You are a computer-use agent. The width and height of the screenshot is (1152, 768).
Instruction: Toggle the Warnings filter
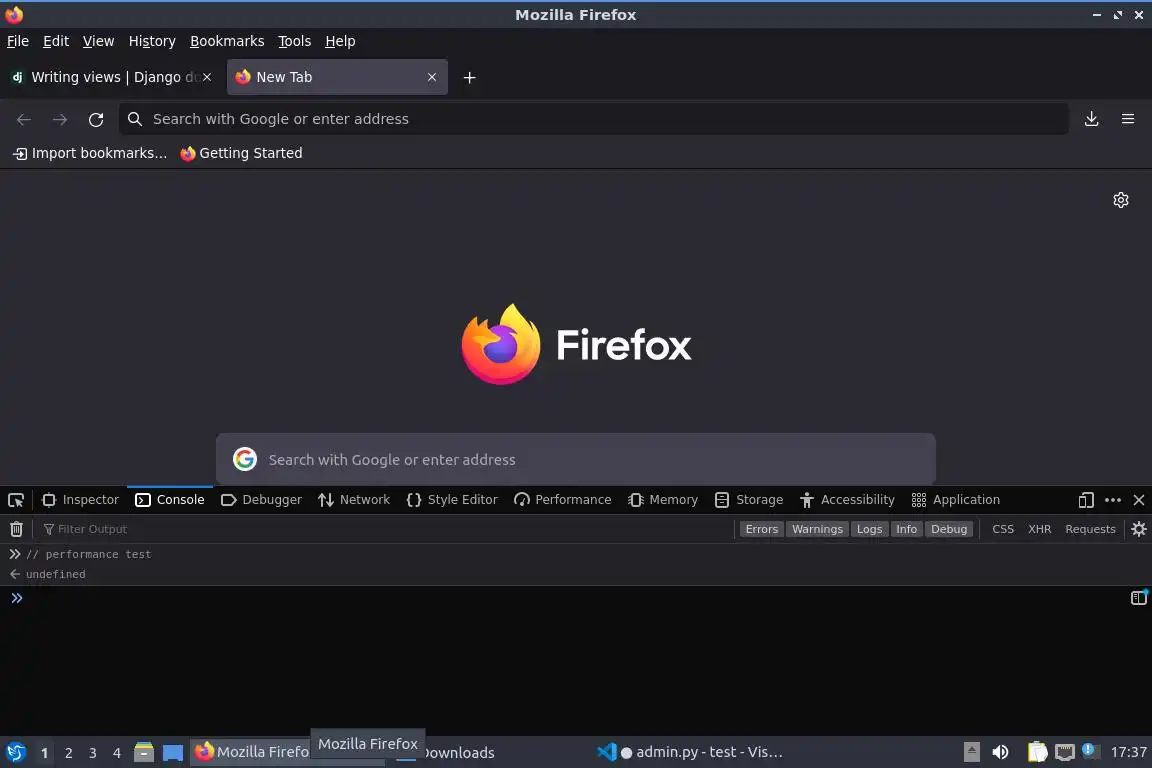pyautogui.click(x=817, y=529)
